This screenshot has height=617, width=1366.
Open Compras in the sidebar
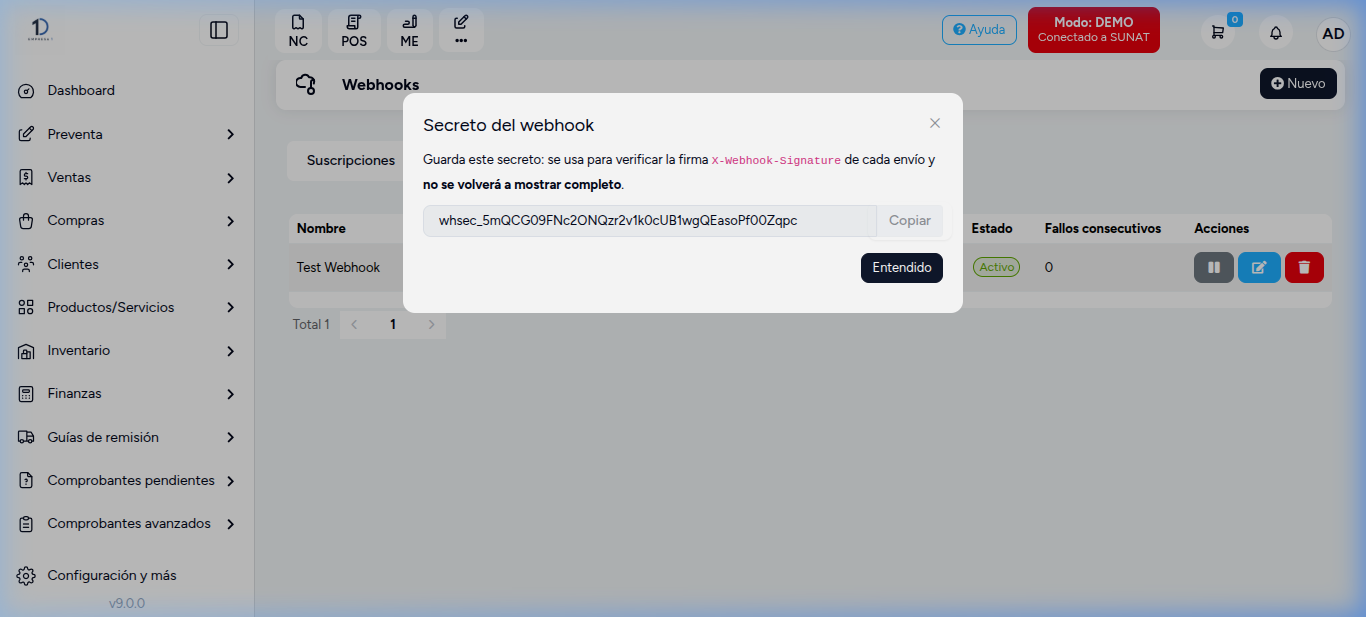76,220
